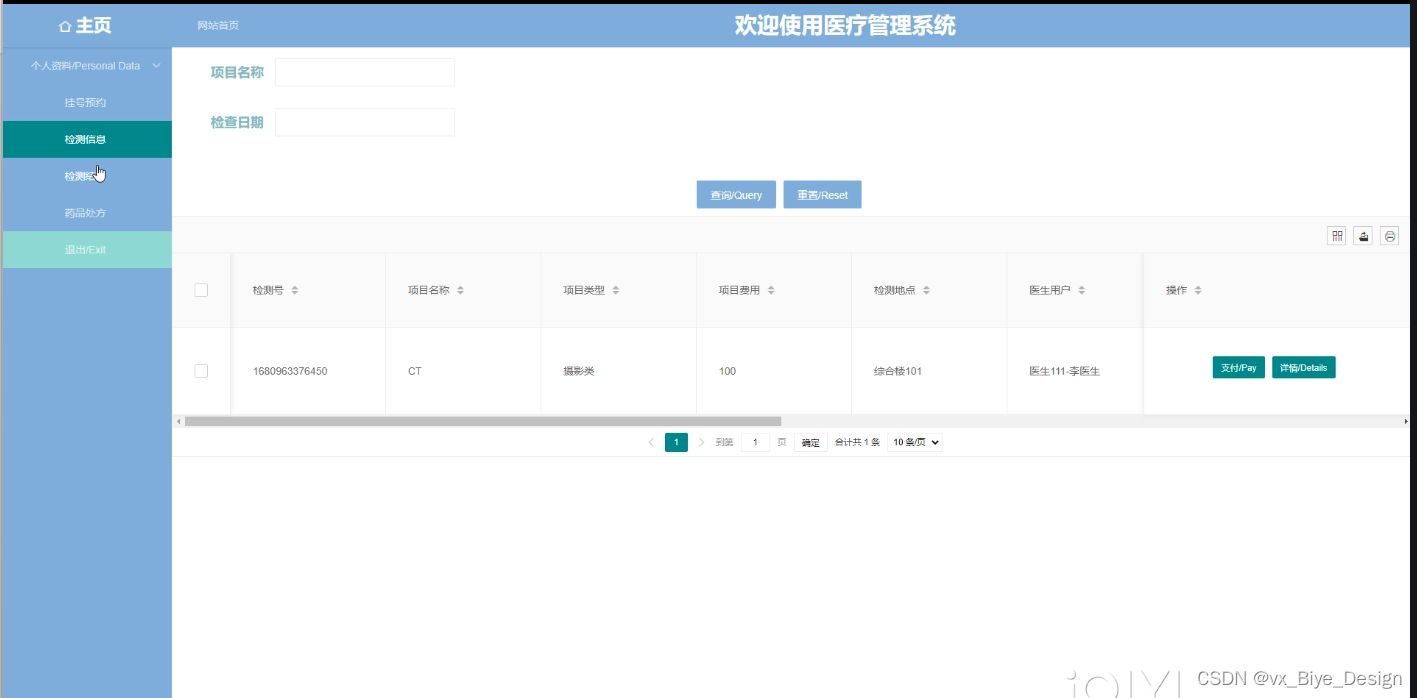The height and width of the screenshot is (698, 1417).
Task: Sort by 操作 column arrows
Action: click(1198, 290)
